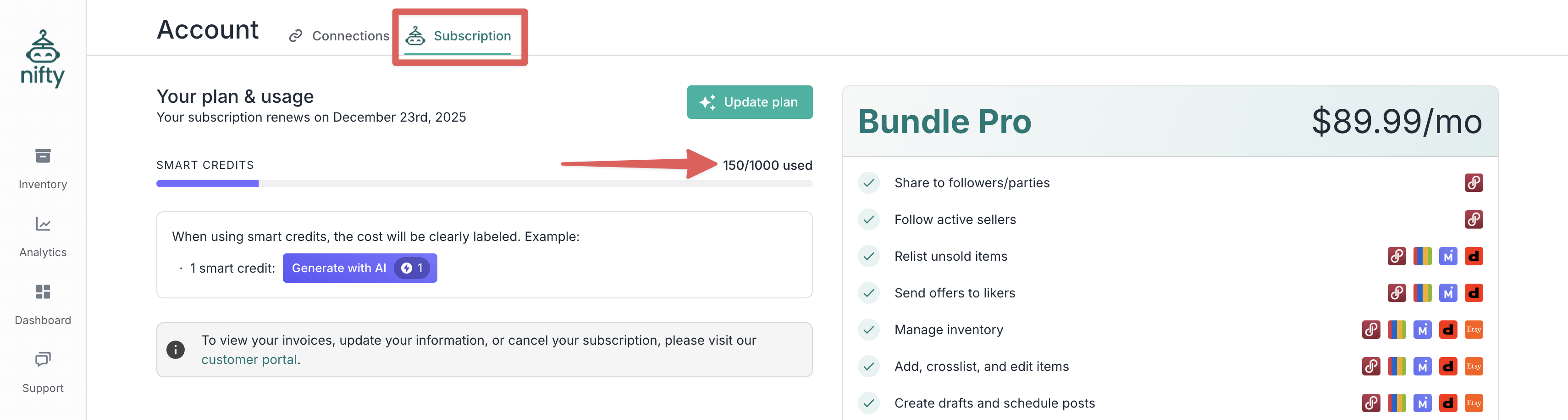This screenshot has height=420, width=1568.
Task: Click Etsy icon in Manage inventory row
Action: coord(1473,330)
